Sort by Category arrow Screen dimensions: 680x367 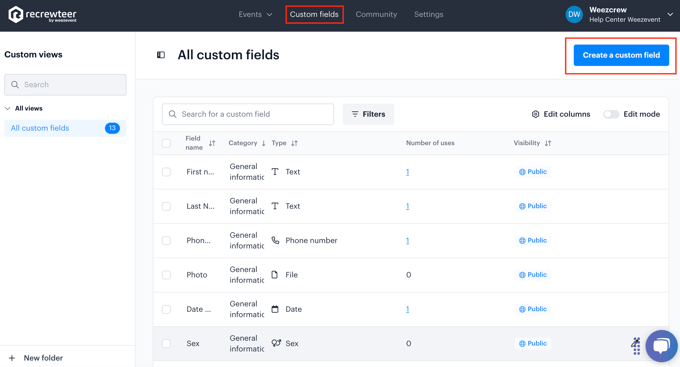(x=263, y=143)
